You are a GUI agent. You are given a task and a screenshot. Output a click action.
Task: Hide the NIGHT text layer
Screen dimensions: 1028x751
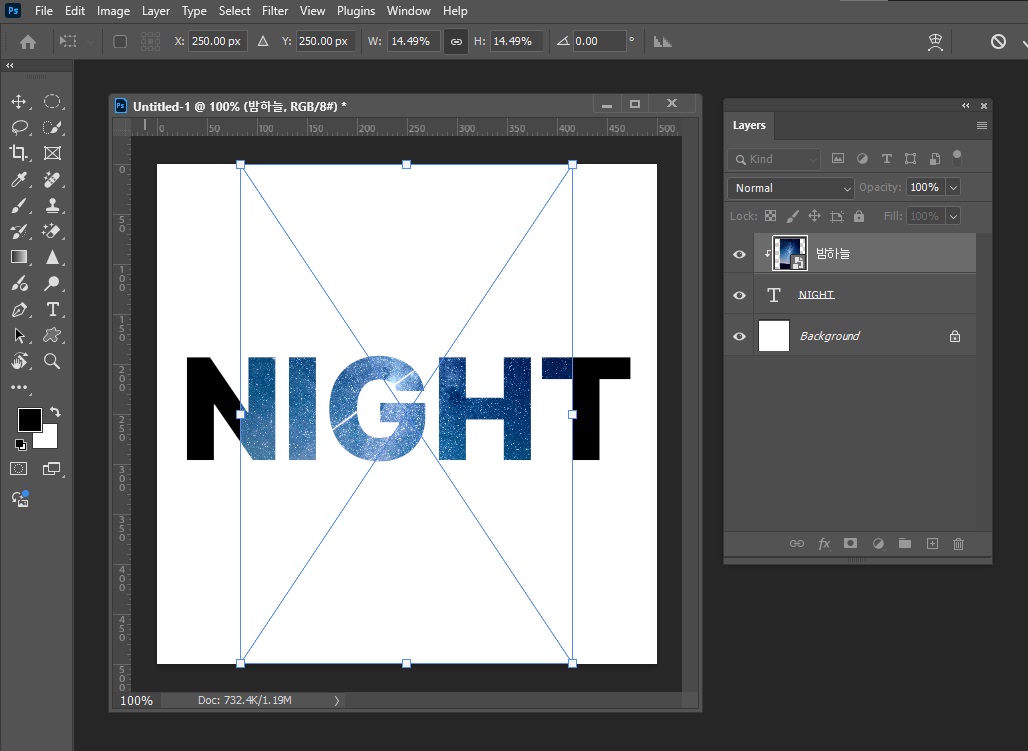click(x=739, y=295)
